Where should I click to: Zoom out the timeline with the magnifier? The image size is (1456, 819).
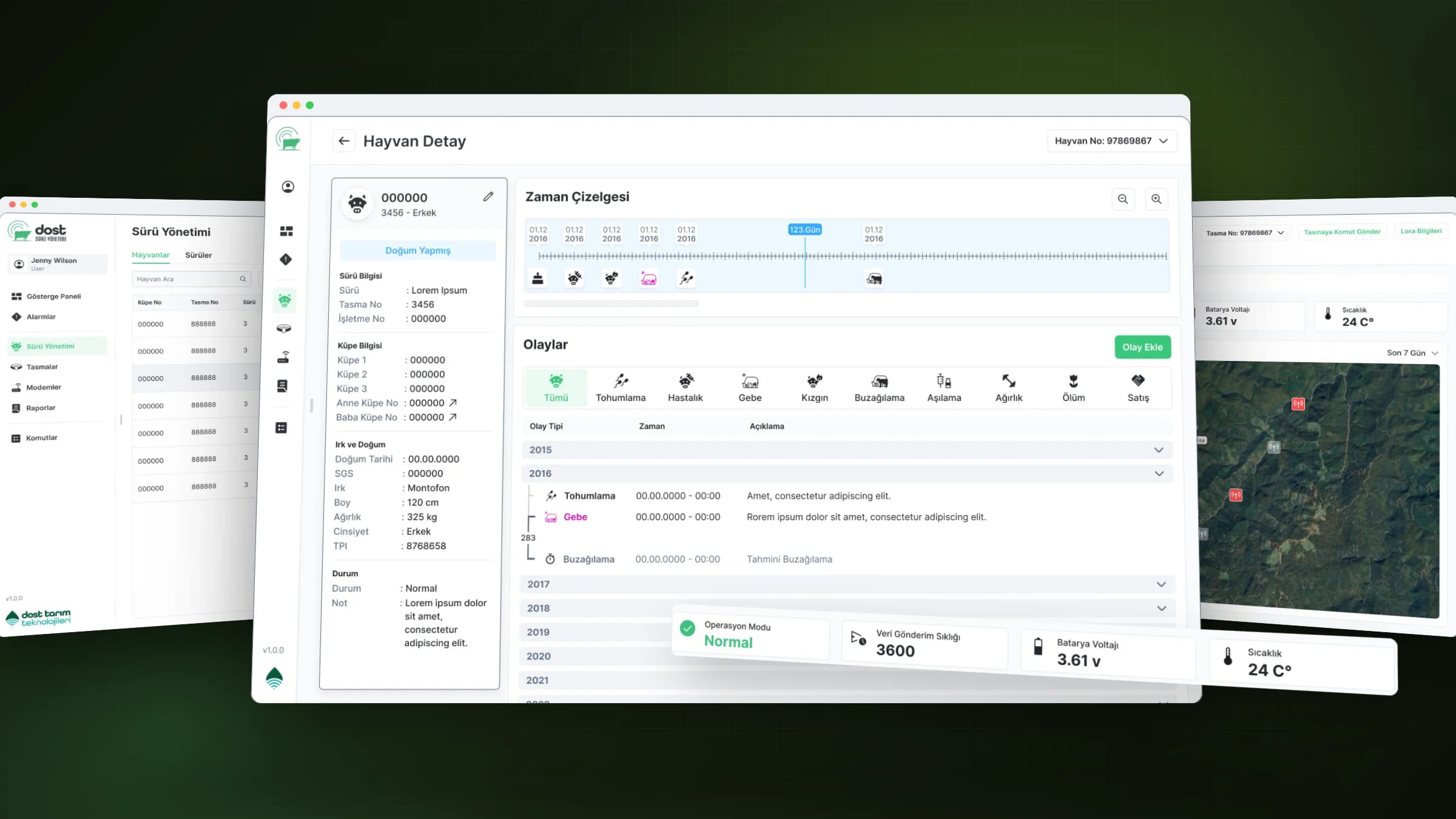pyautogui.click(x=1123, y=199)
